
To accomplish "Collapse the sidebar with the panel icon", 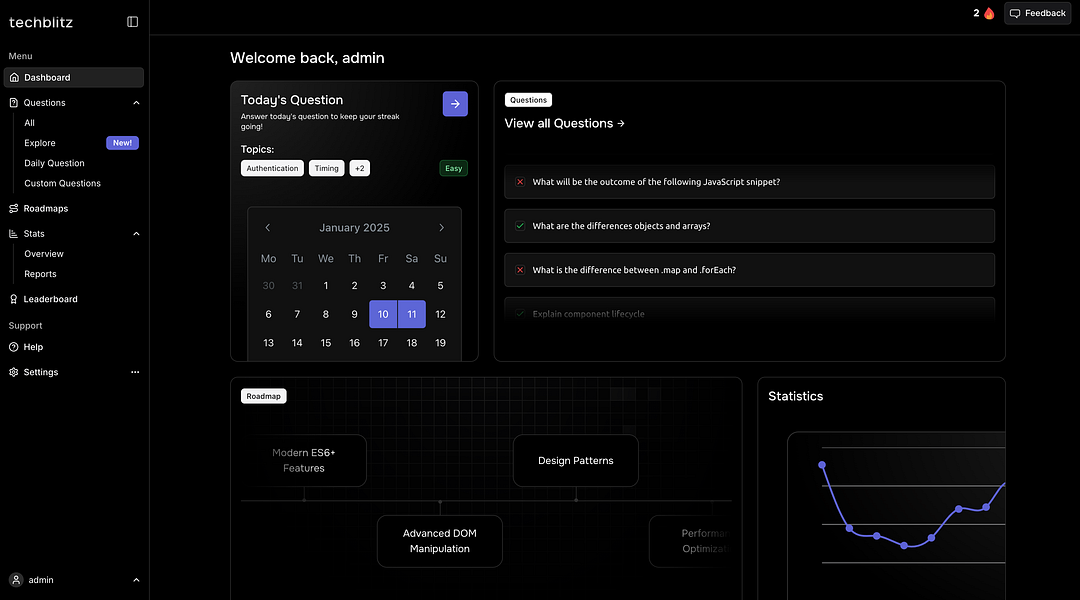I will 132,22.
